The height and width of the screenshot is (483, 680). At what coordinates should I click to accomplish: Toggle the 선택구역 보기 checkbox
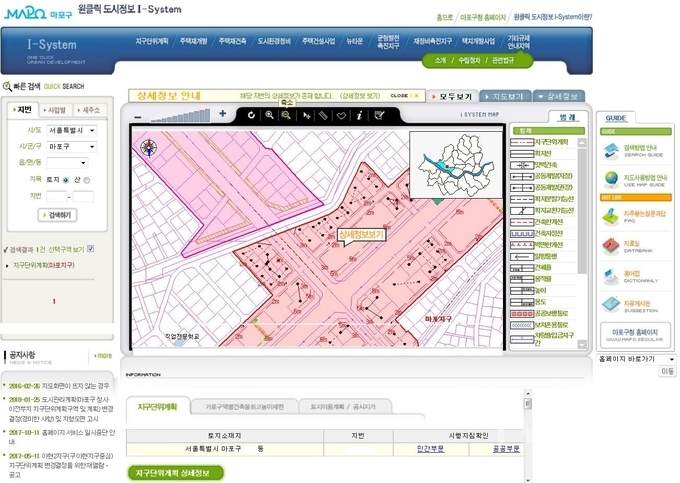point(91,248)
